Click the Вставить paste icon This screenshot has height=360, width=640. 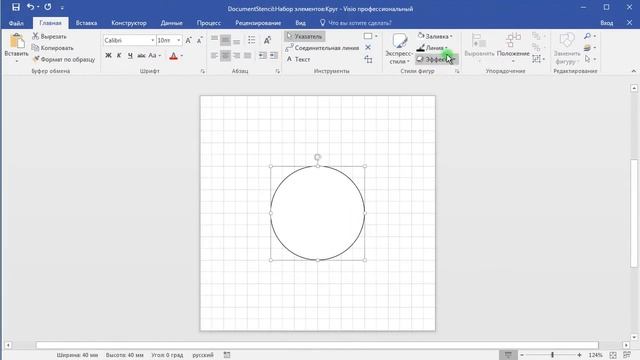17,41
